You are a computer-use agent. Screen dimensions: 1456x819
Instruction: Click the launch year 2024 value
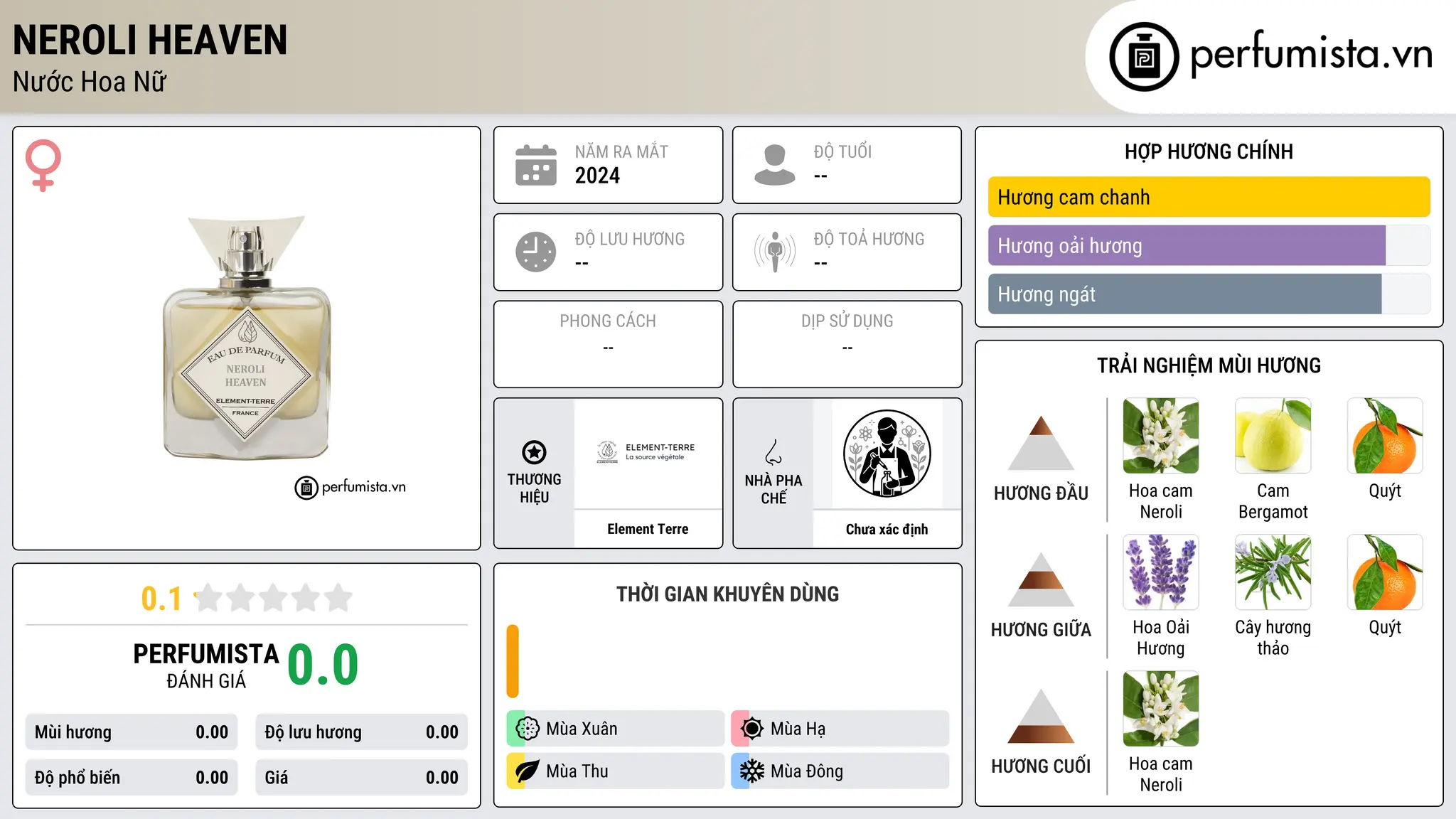tap(597, 176)
